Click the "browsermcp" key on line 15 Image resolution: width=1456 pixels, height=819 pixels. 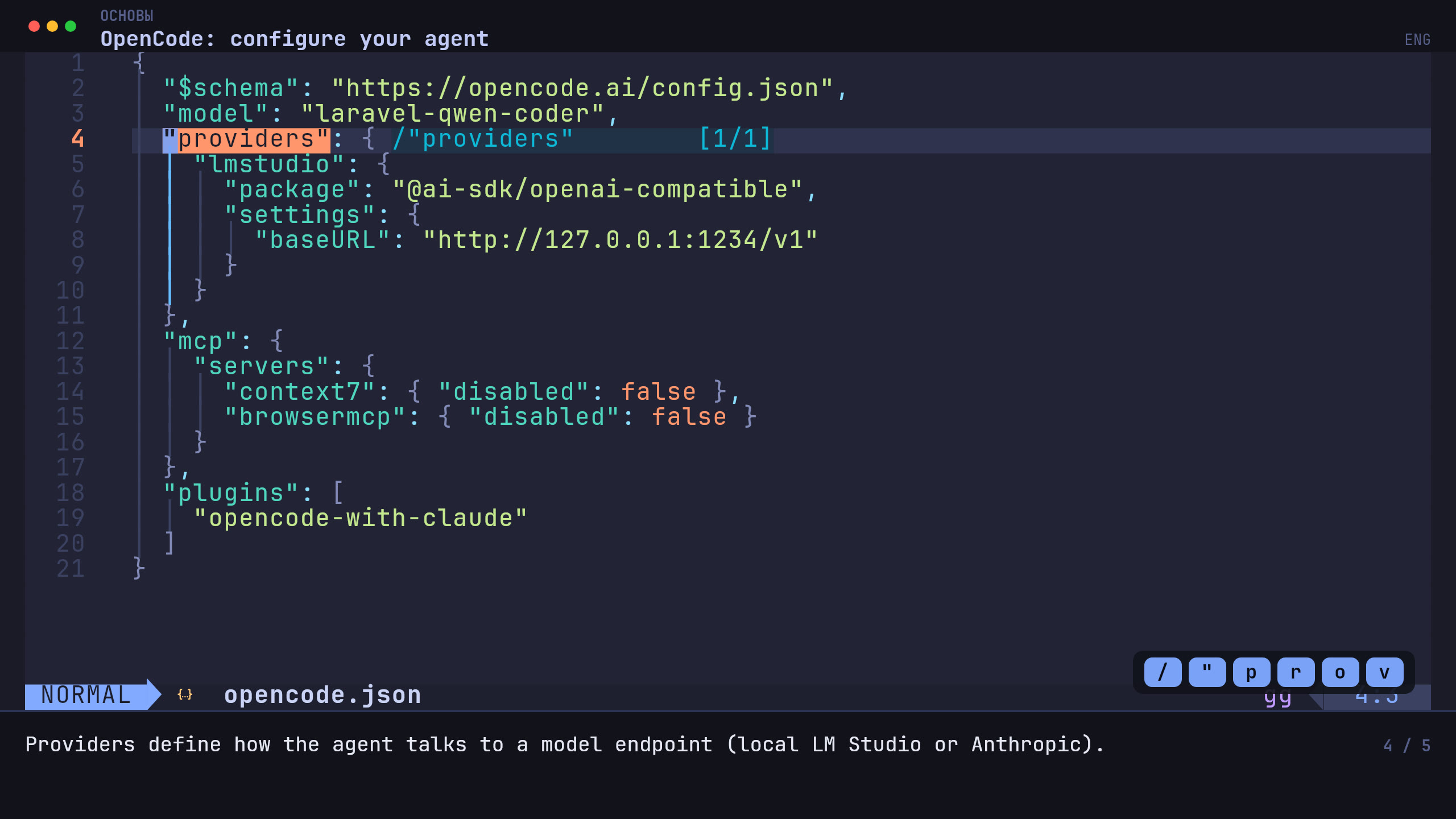pos(315,417)
